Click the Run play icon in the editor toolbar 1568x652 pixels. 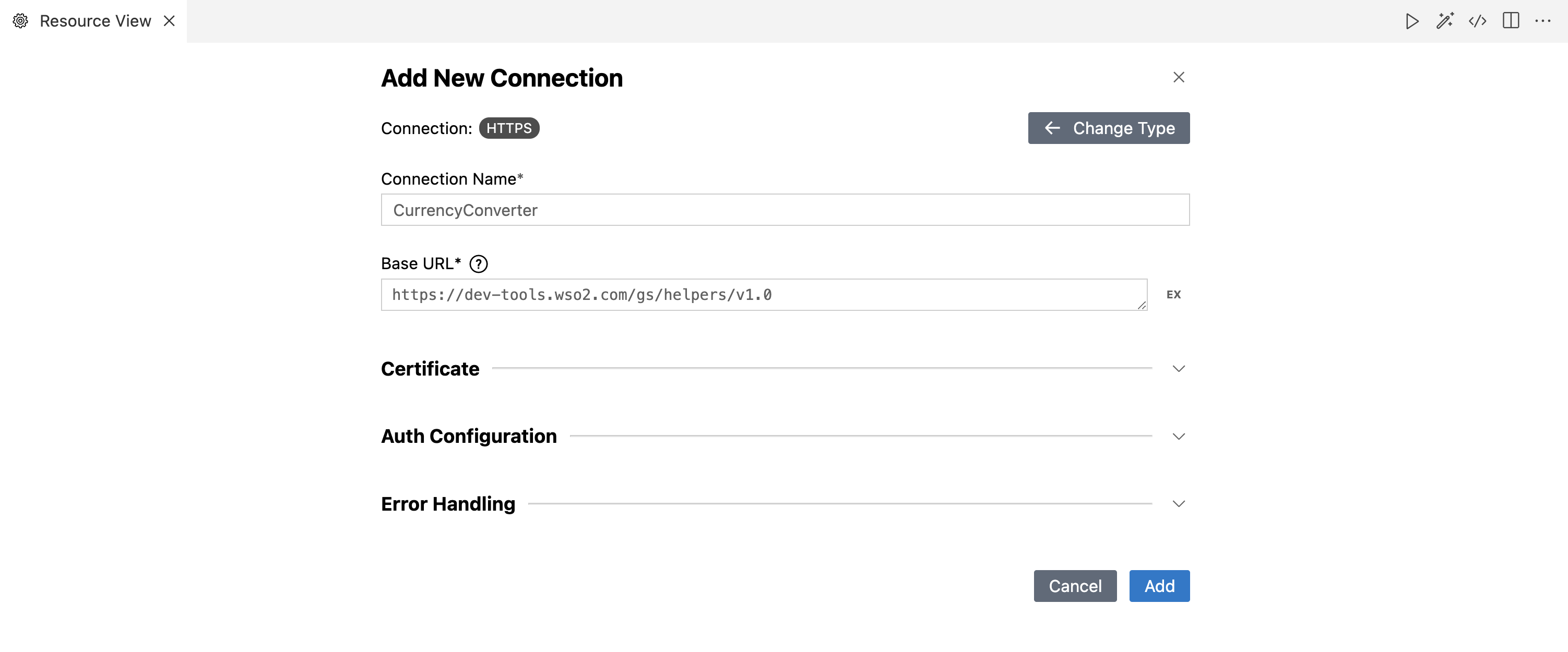(x=1412, y=21)
